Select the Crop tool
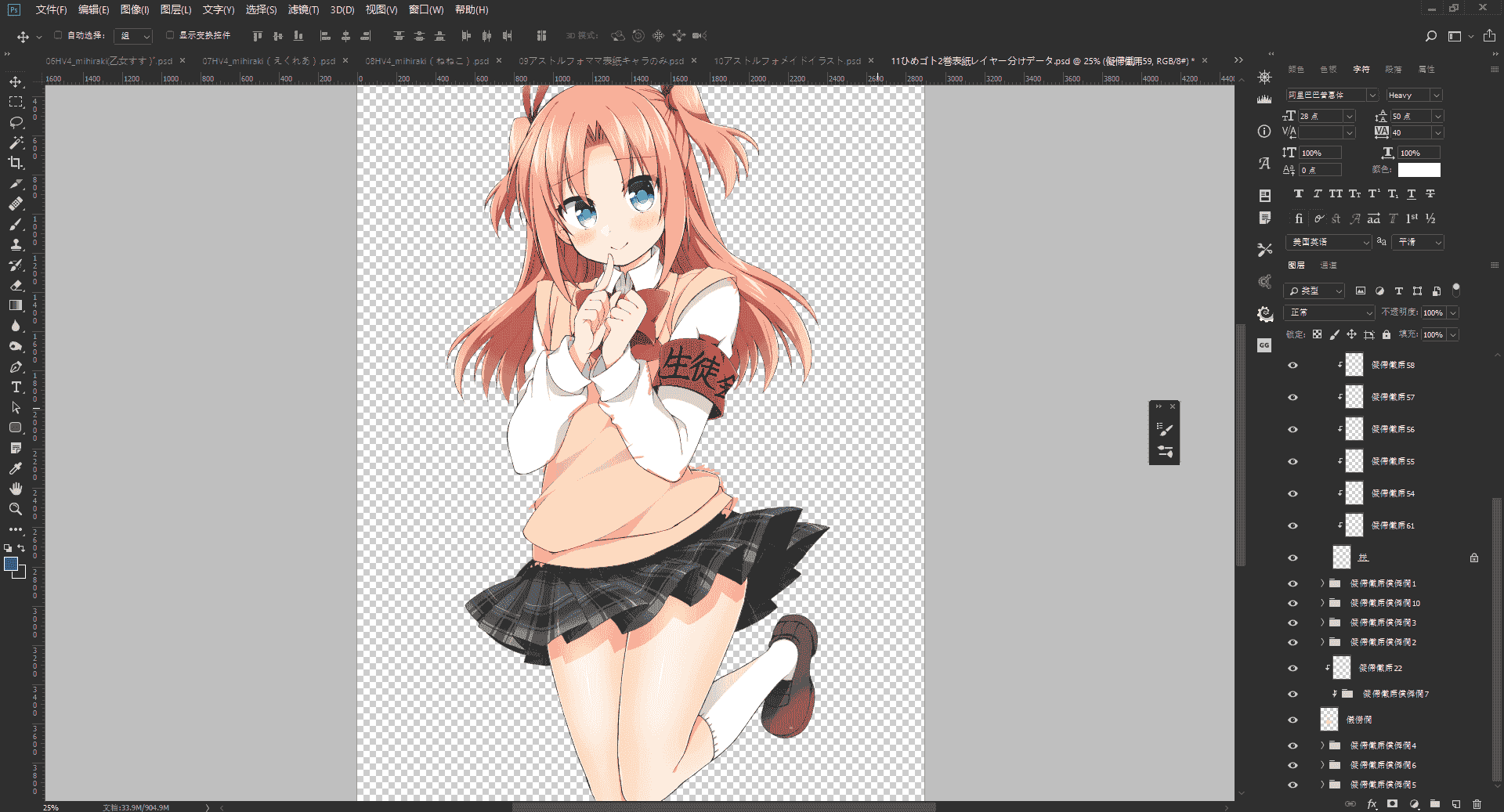 16,163
